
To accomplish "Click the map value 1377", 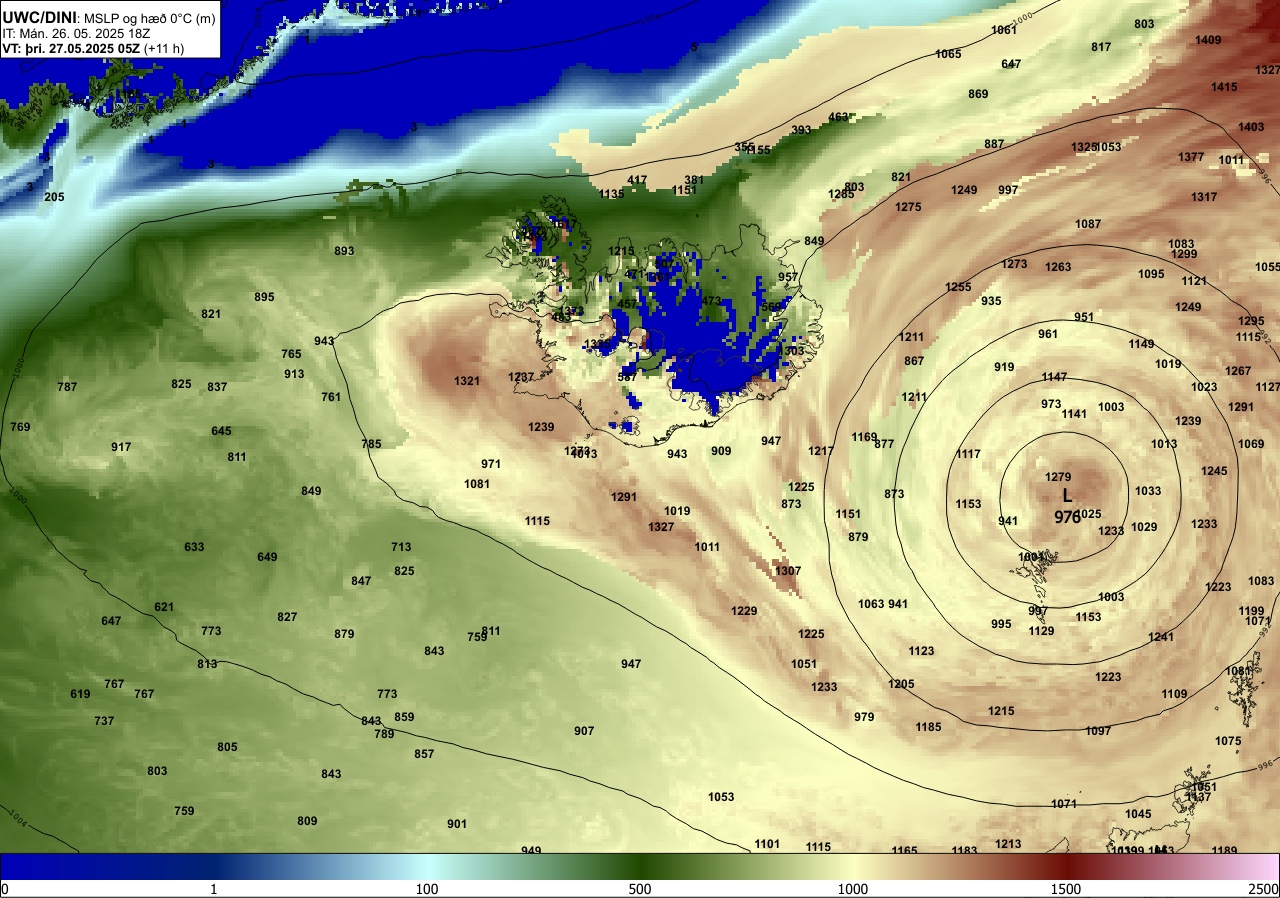I will [1191, 157].
